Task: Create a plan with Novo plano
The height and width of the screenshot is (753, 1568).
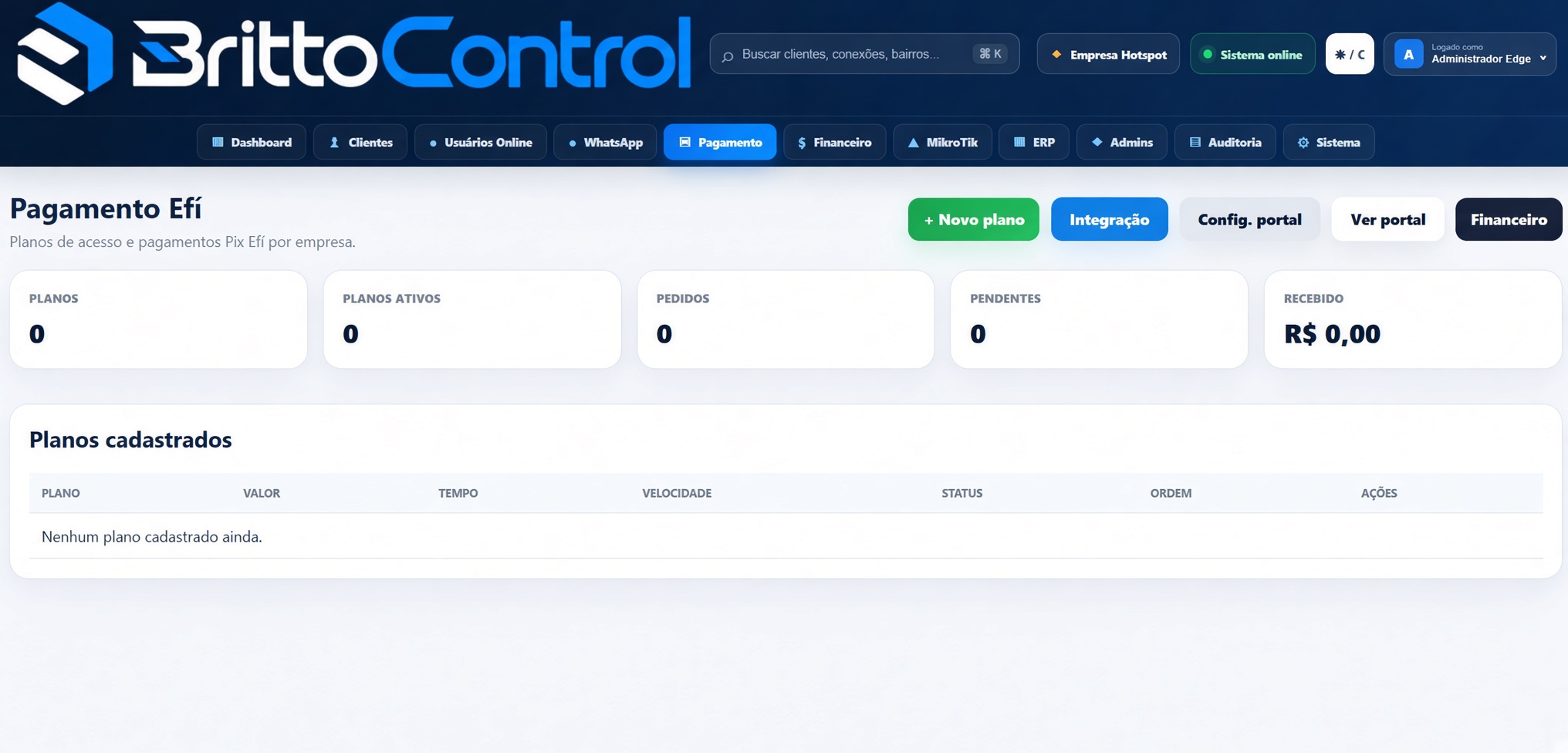Action: 974,219
